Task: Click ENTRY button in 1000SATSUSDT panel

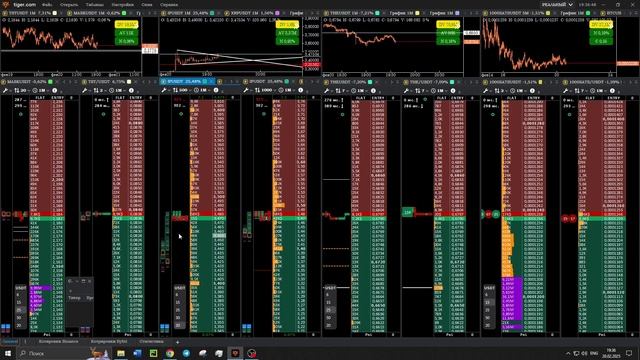Action: click(x=534, y=98)
